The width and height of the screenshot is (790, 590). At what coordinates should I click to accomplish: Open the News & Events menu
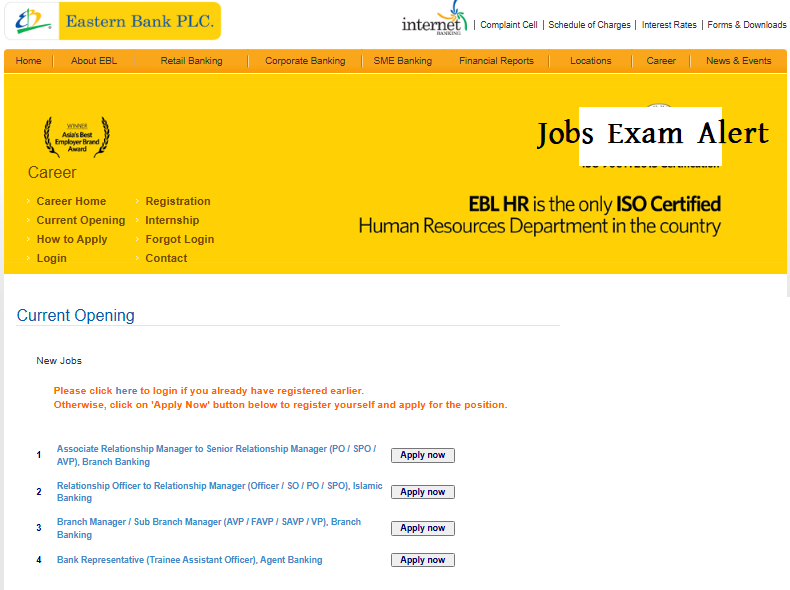(739, 61)
